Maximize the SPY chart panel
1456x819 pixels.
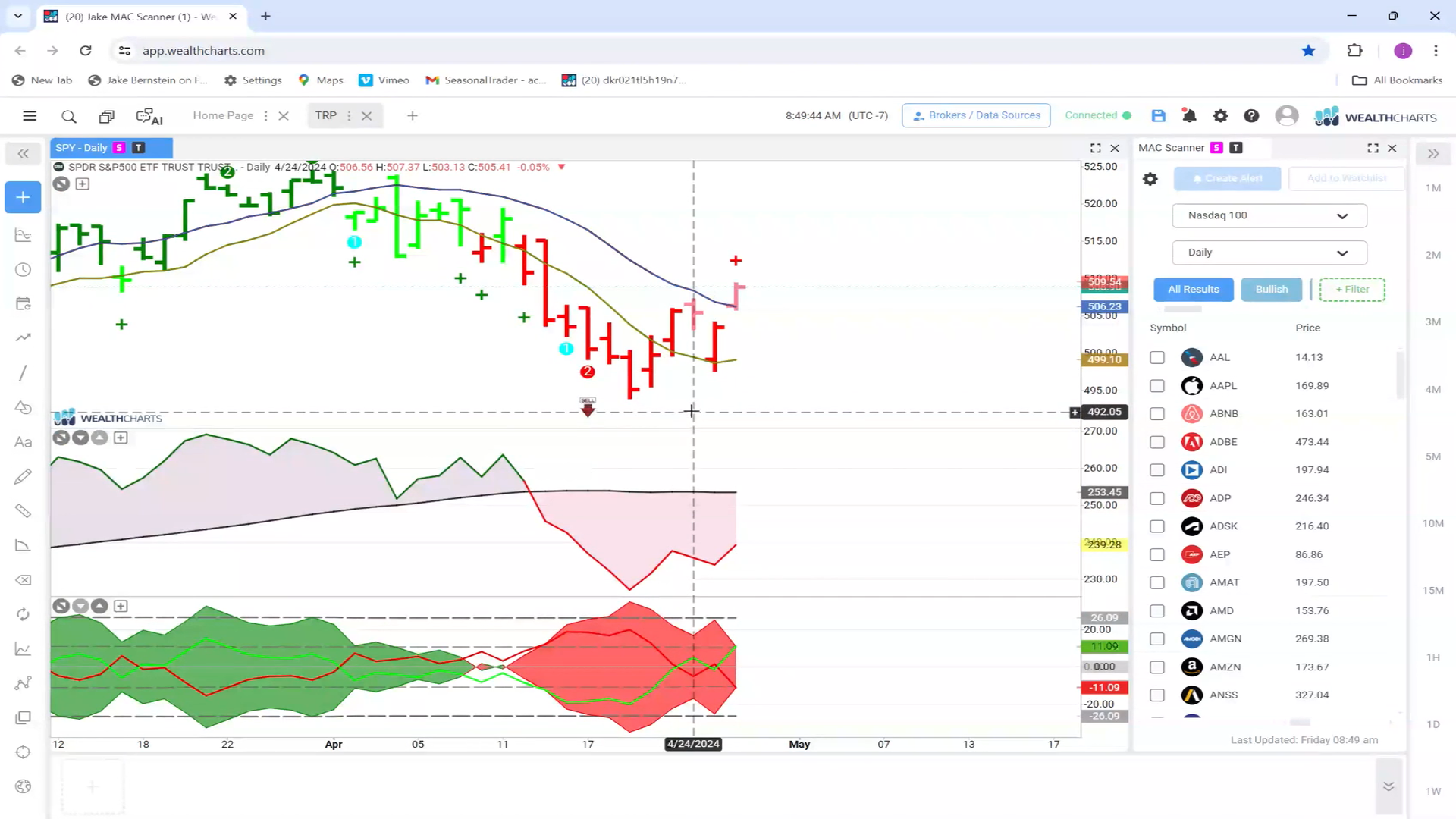tap(1095, 148)
